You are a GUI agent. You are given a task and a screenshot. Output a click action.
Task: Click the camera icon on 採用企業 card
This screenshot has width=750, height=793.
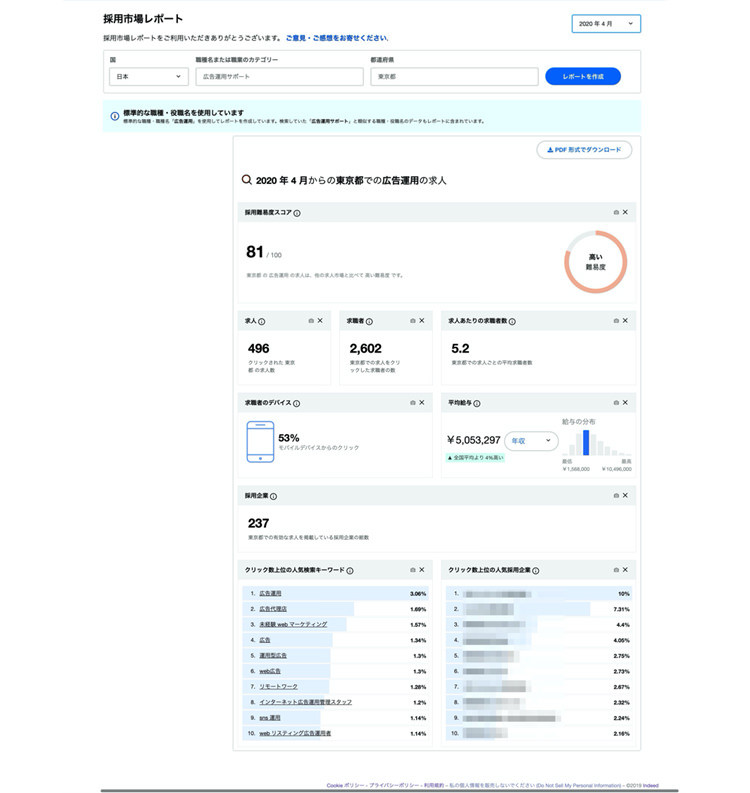pos(616,495)
